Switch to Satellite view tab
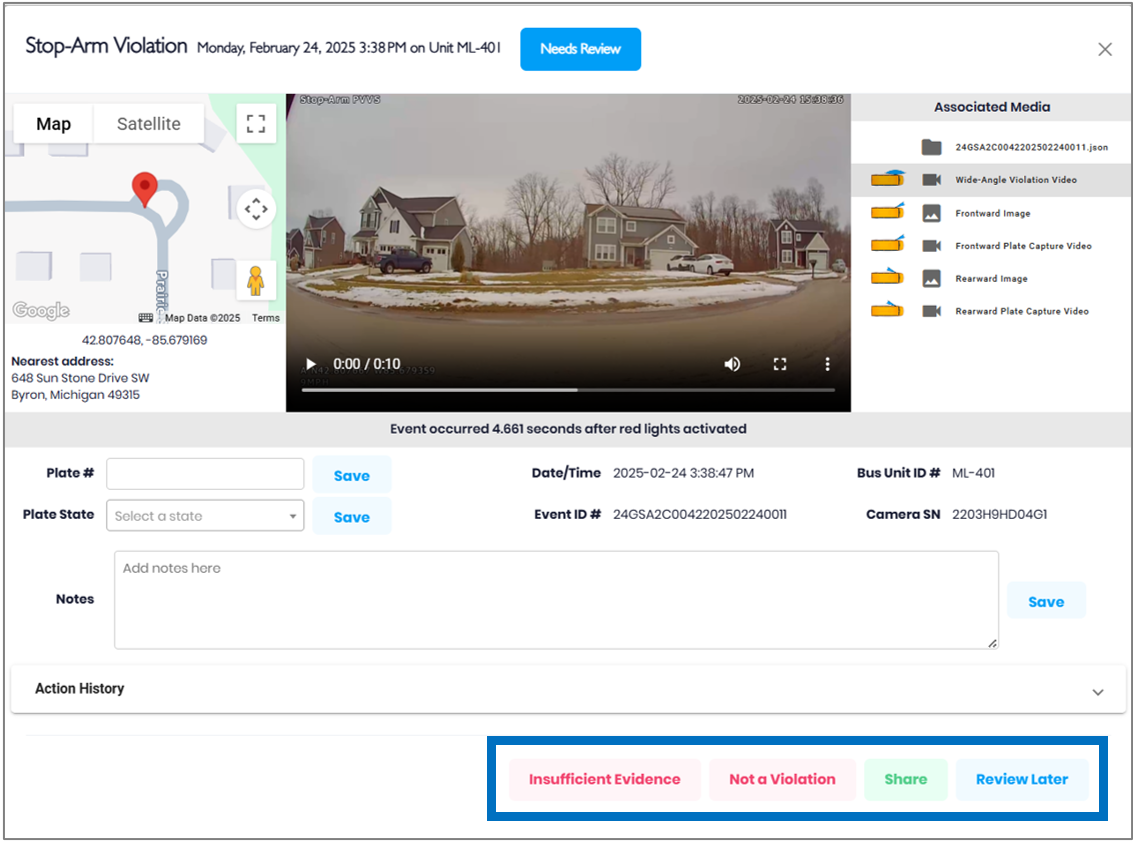1133x841 pixels. click(x=149, y=124)
